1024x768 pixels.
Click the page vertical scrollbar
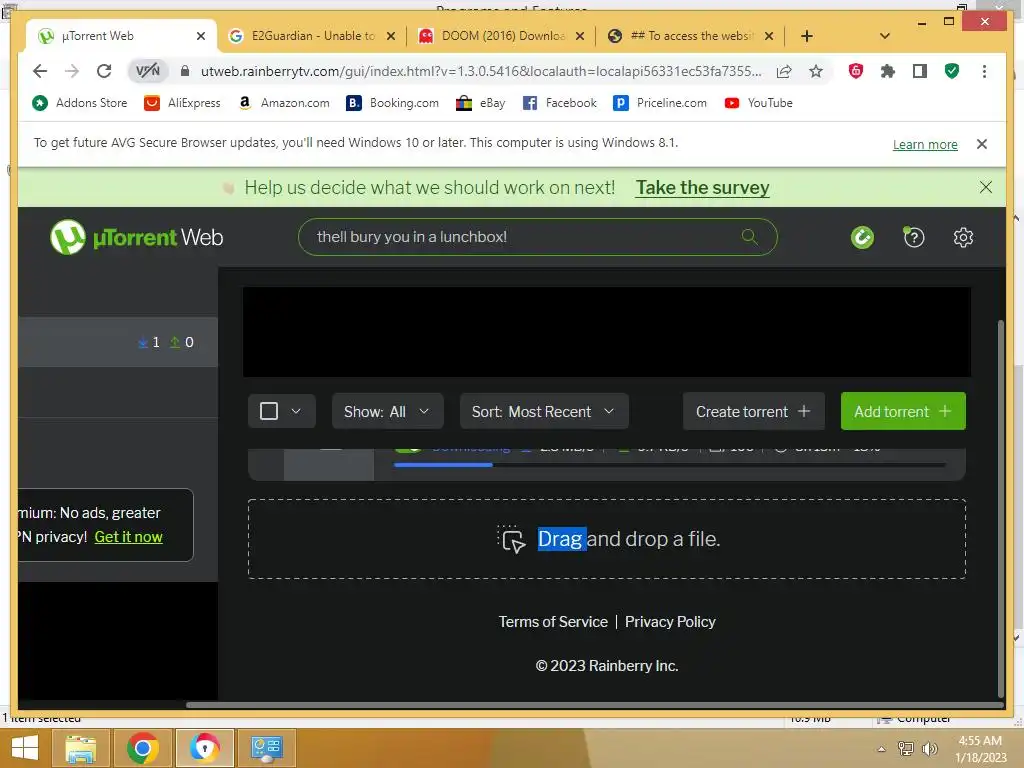pyautogui.click(x=1000, y=509)
